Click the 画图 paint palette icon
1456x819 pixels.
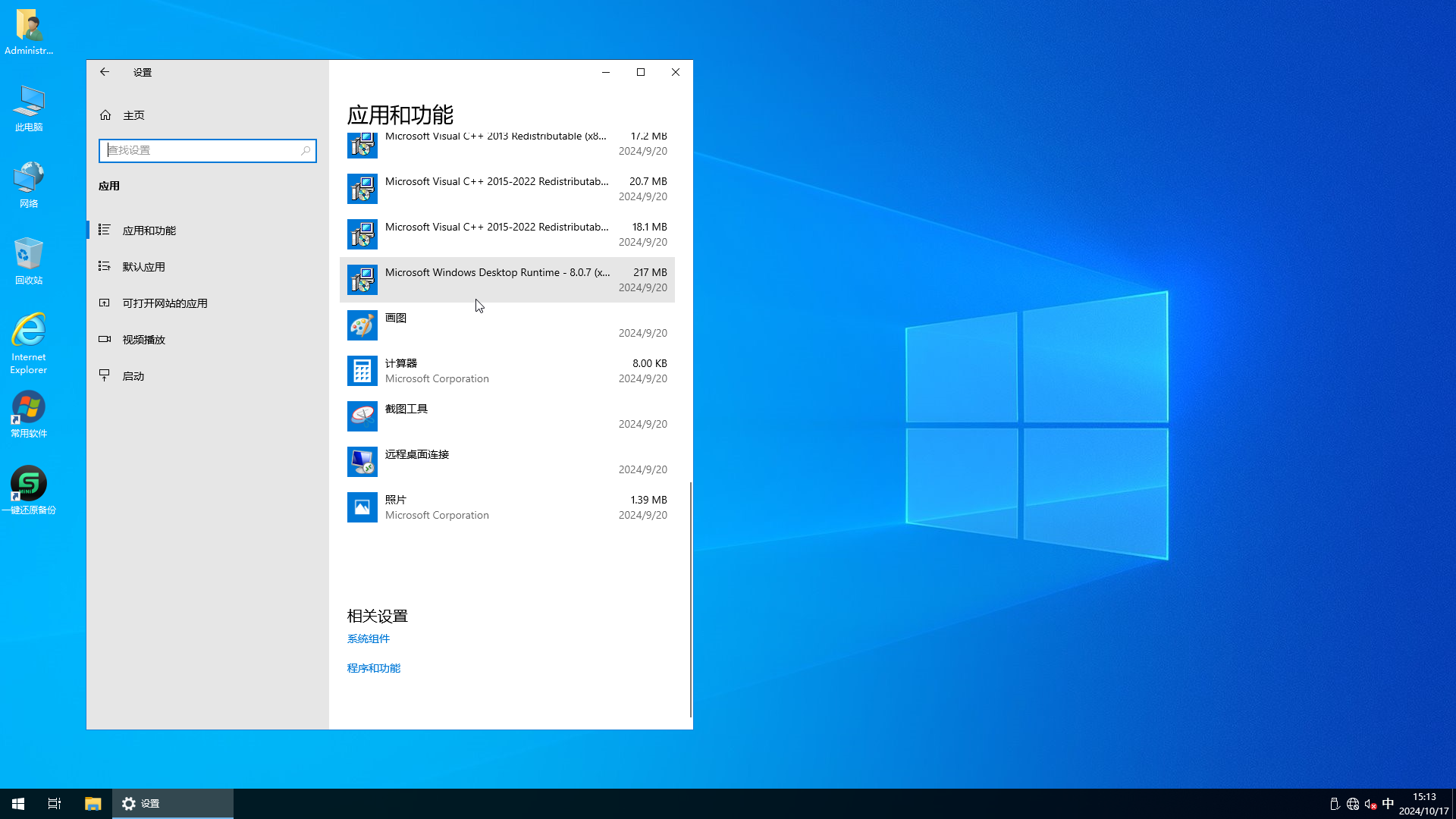pyautogui.click(x=362, y=325)
